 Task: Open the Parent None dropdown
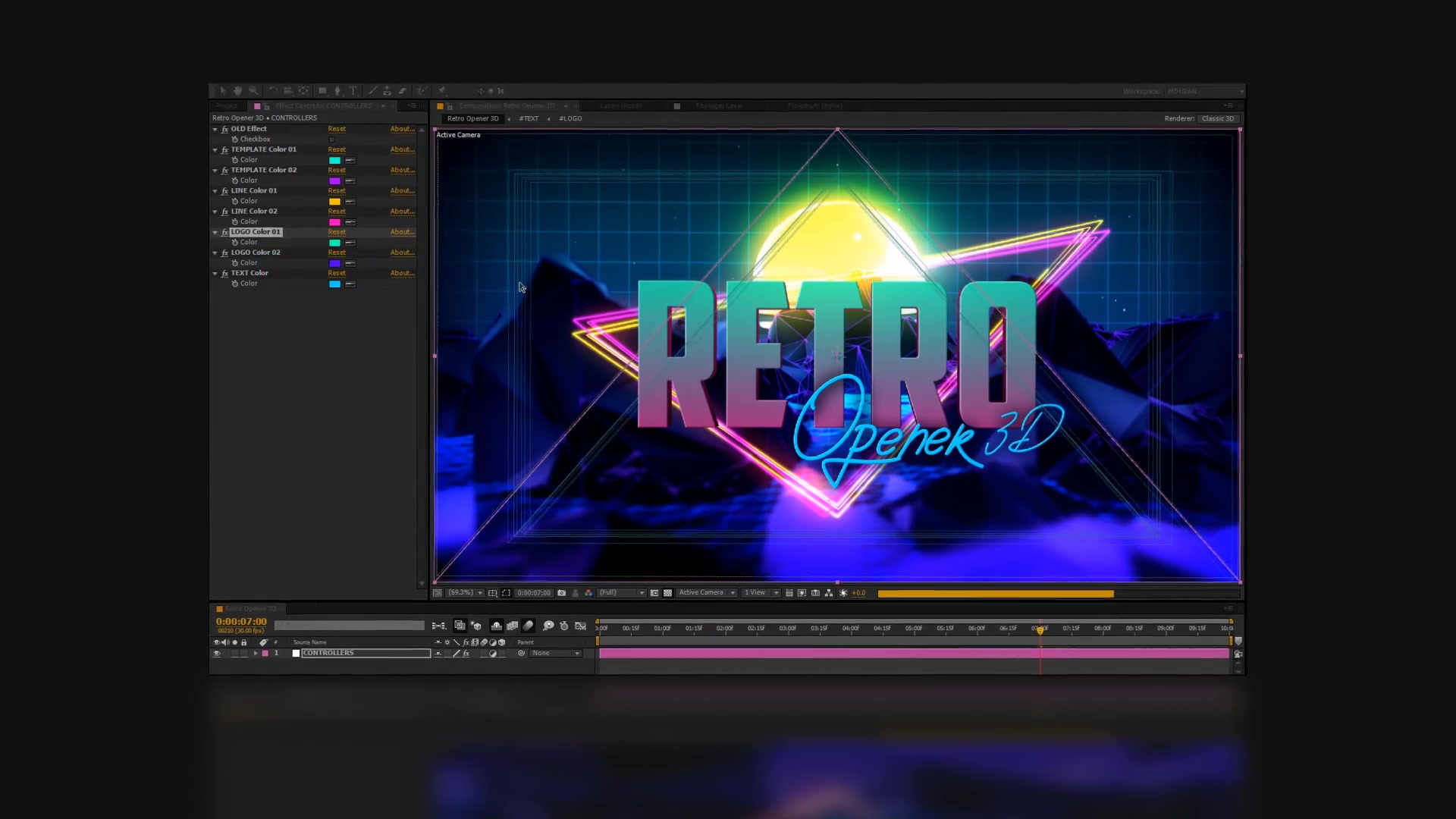[555, 653]
